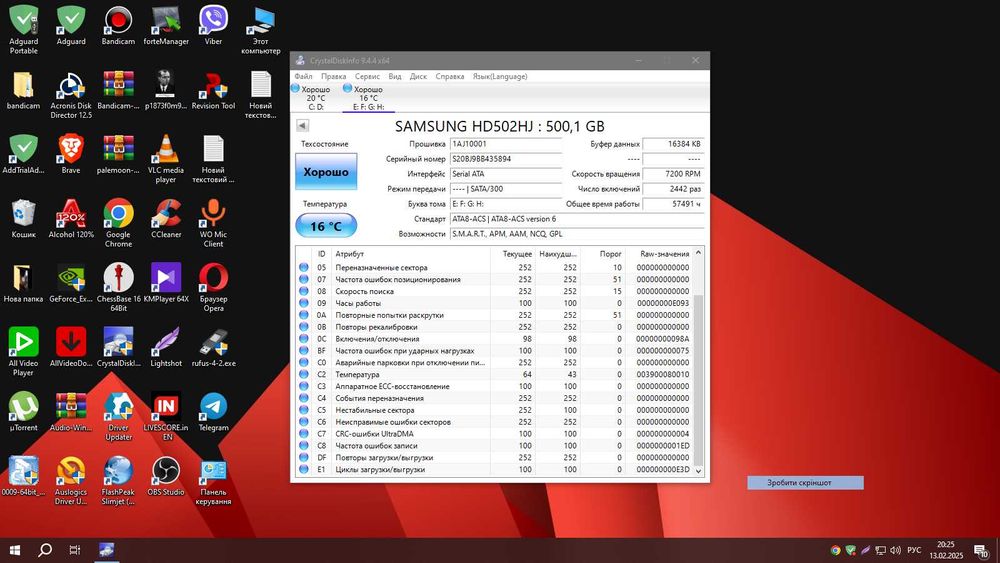The height and width of the screenshot is (563, 1000).
Task: Open the Lightshot desktop shortcut
Action: click(x=166, y=347)
